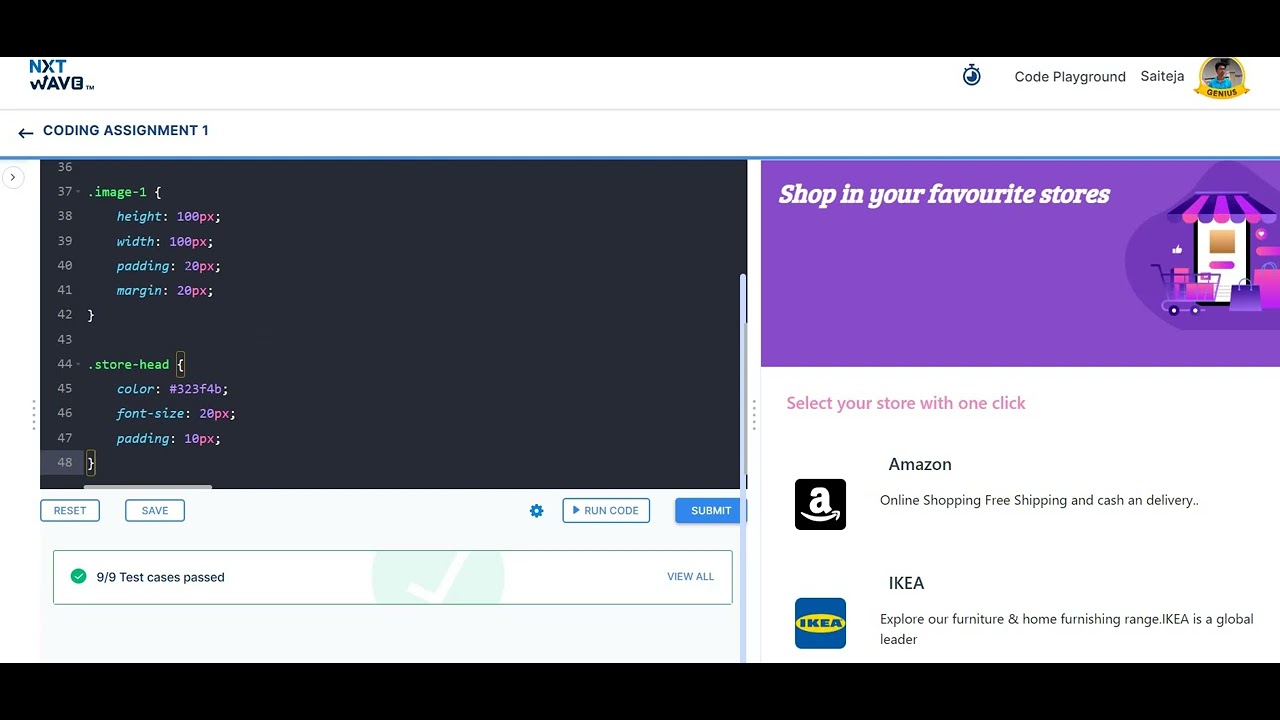The height and width of the screenshot is (720, 1280).
Task: Click Amazon description about free shipping
Action: [1039, 500]
